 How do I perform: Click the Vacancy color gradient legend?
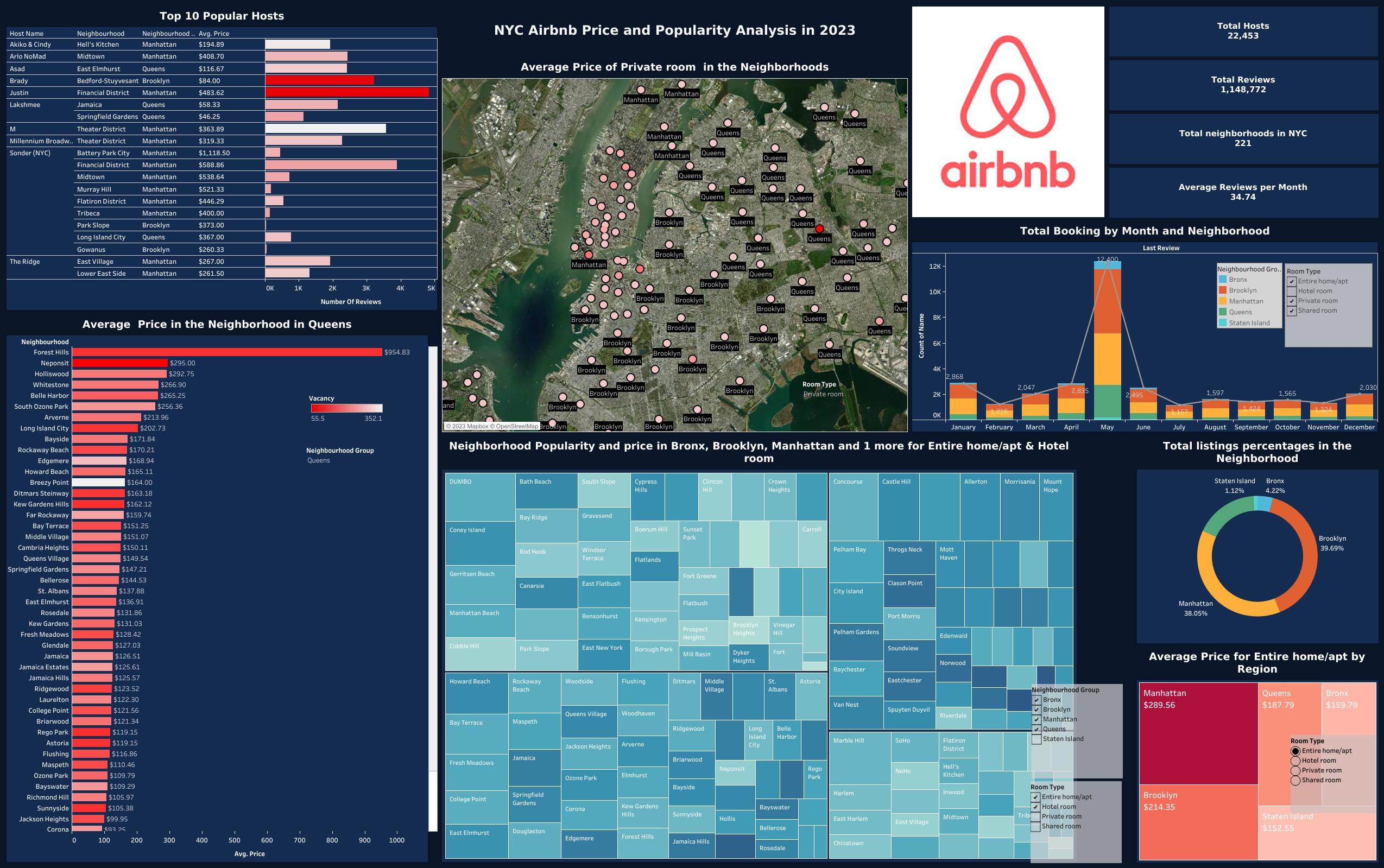click(x=347, y=408)
